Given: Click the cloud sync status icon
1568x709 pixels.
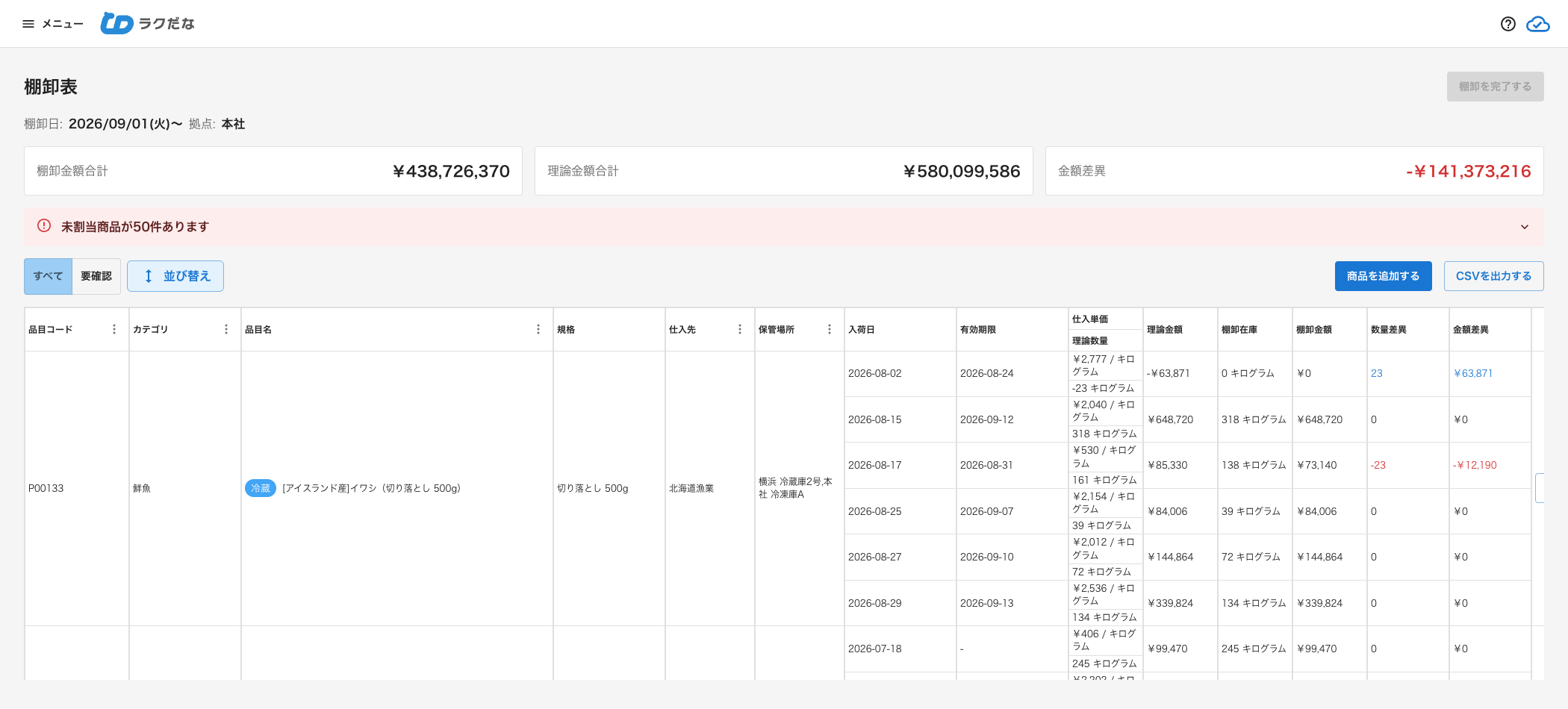Looking at the screenshot, I should click(x=1537, y=24).
